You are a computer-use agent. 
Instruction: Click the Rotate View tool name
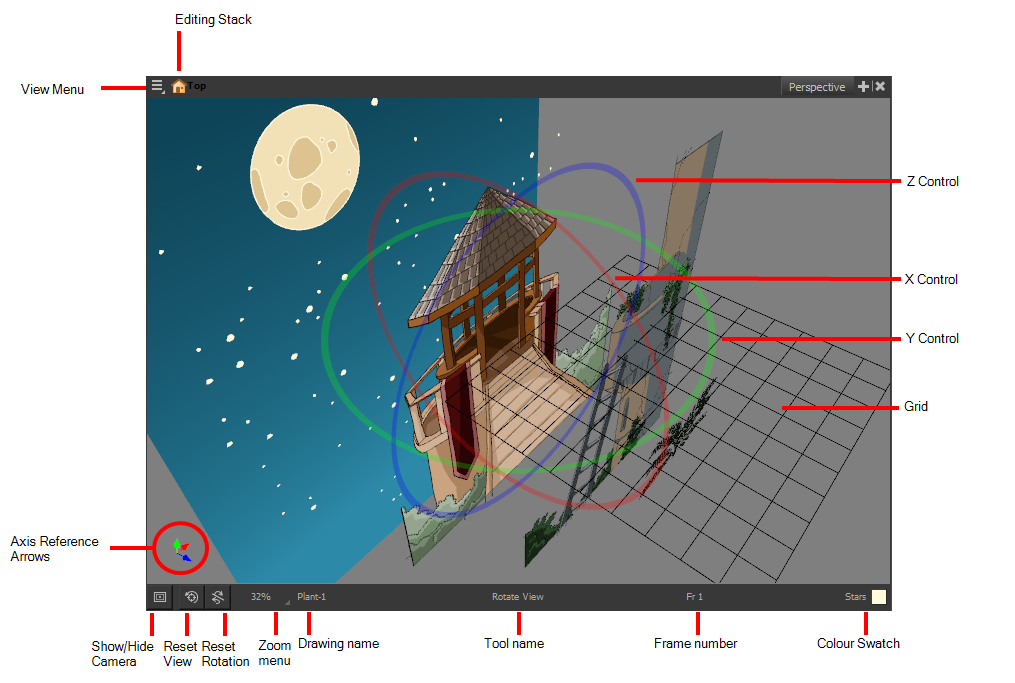tap(518, 597)
